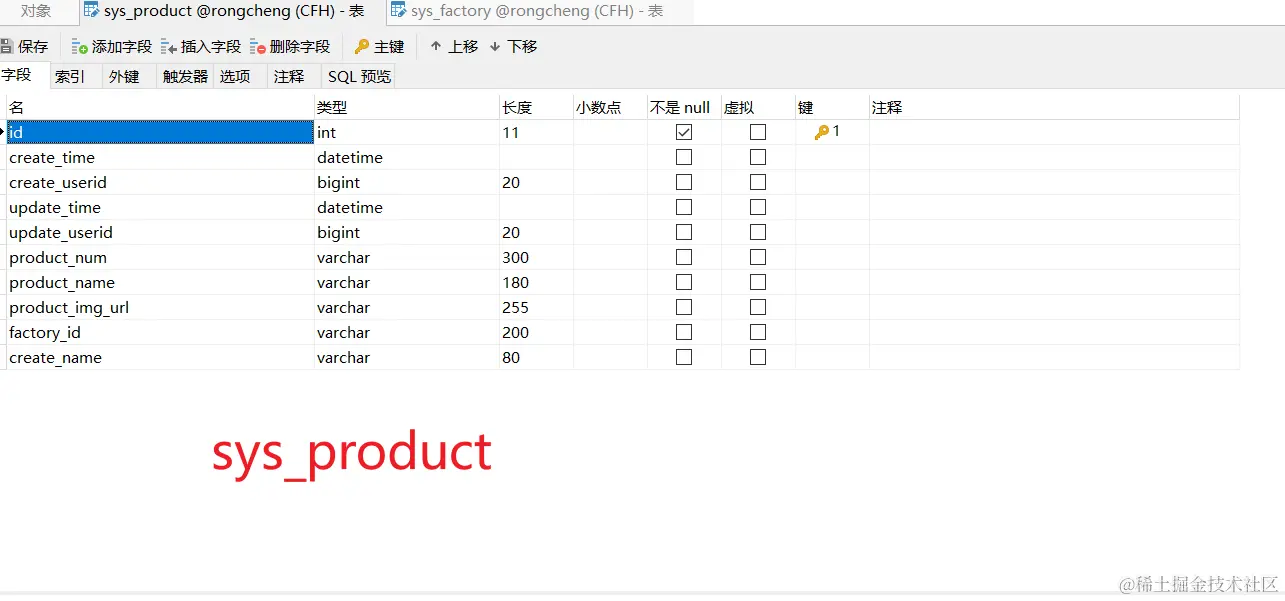This screenshot has width=1285, height=601.
Task: Check Not Null for create_userid
Action: [x=684, y=182]
